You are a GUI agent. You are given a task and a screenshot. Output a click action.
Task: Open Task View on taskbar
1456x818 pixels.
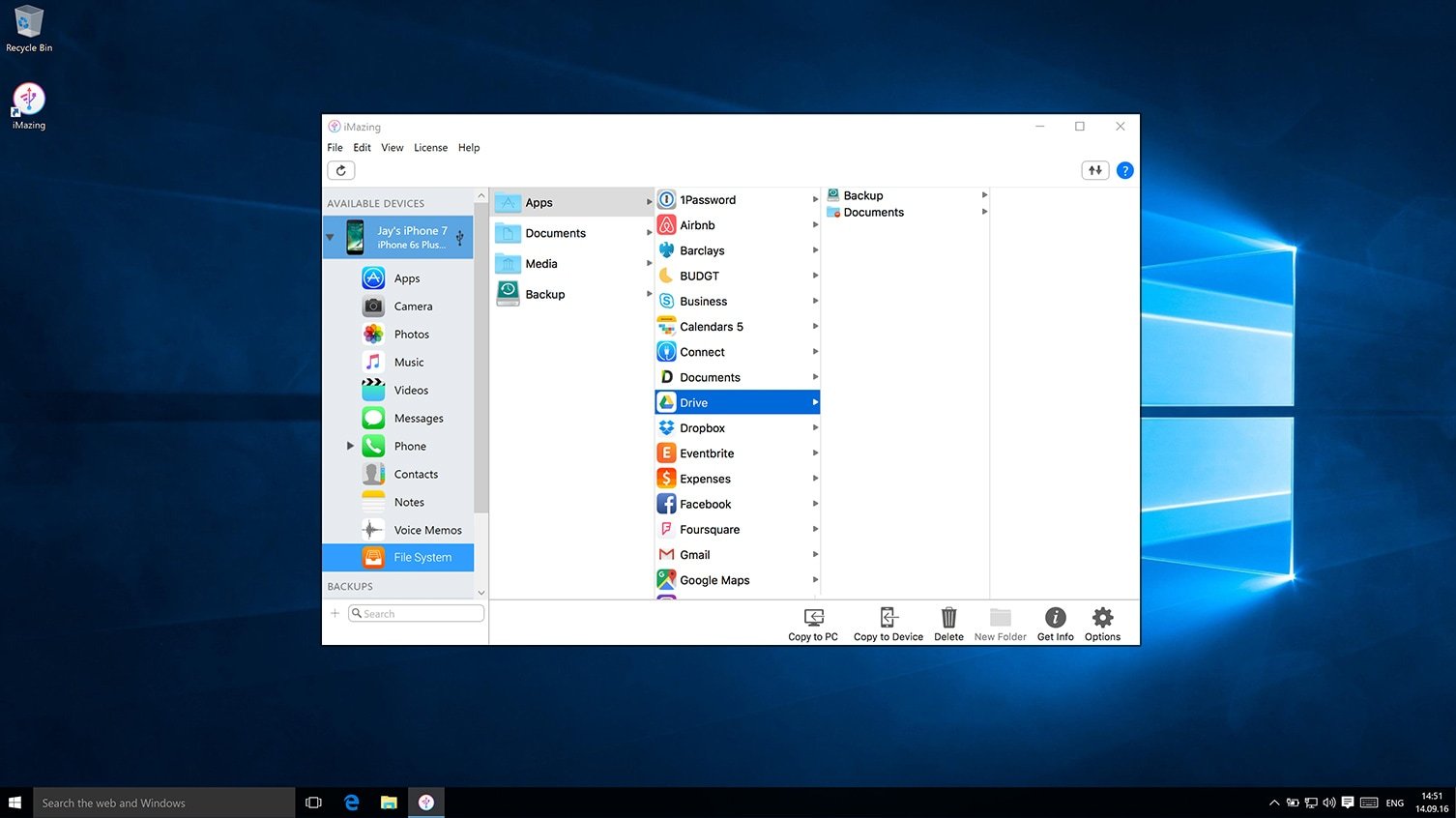313,803
